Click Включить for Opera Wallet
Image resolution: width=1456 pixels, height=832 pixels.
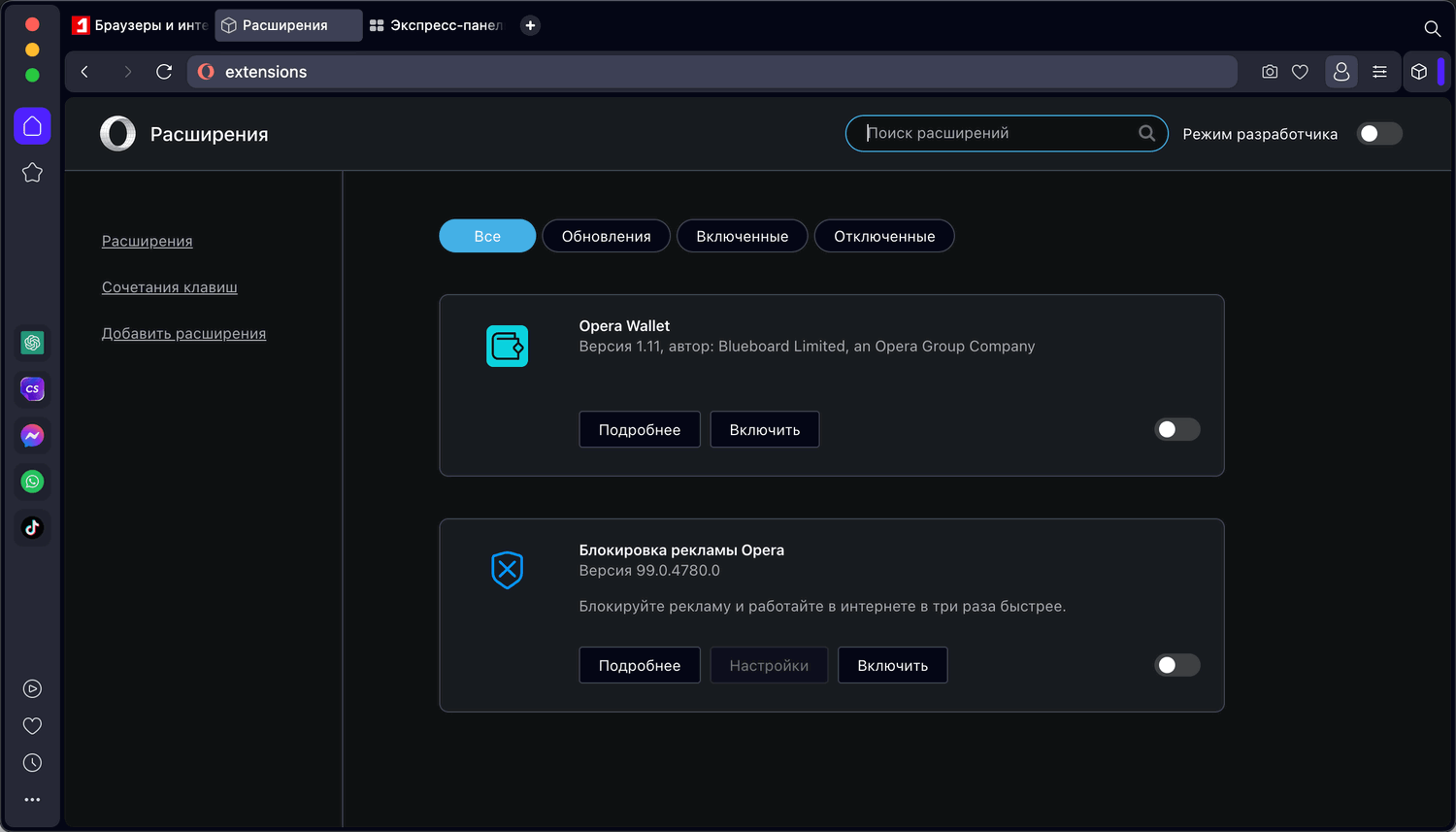pos(765,429)
